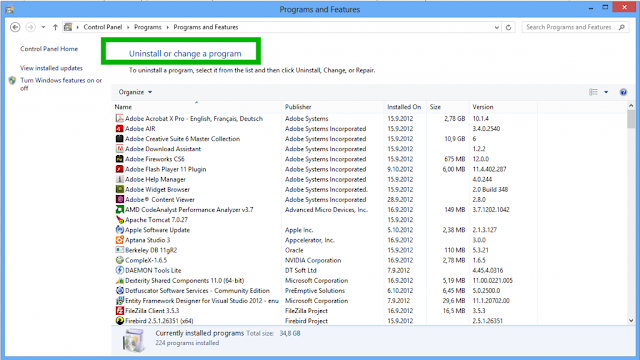Click the scrollbar down arrow
640x360 pixels.
coord(631,321)
